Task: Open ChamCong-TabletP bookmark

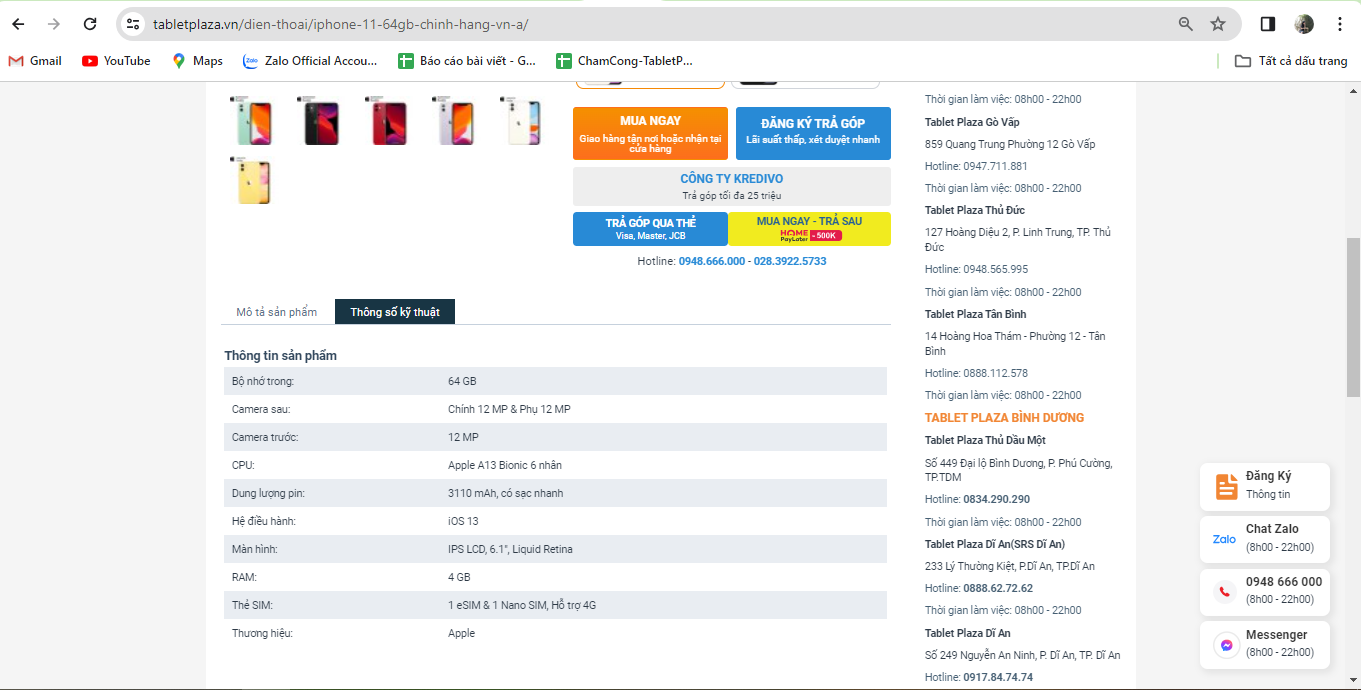Action: point(625,61)
